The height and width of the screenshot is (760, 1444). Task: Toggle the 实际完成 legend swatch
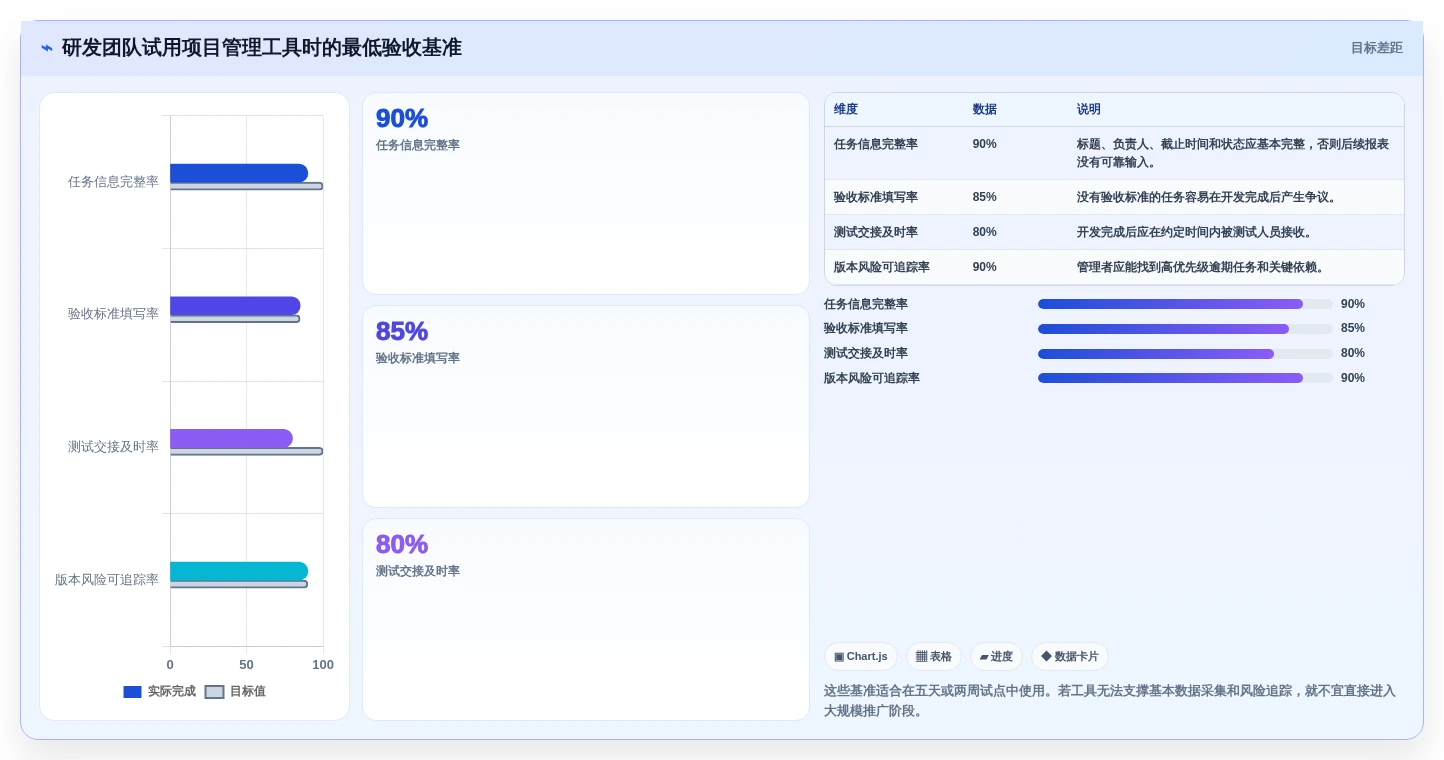coord(132,691)
